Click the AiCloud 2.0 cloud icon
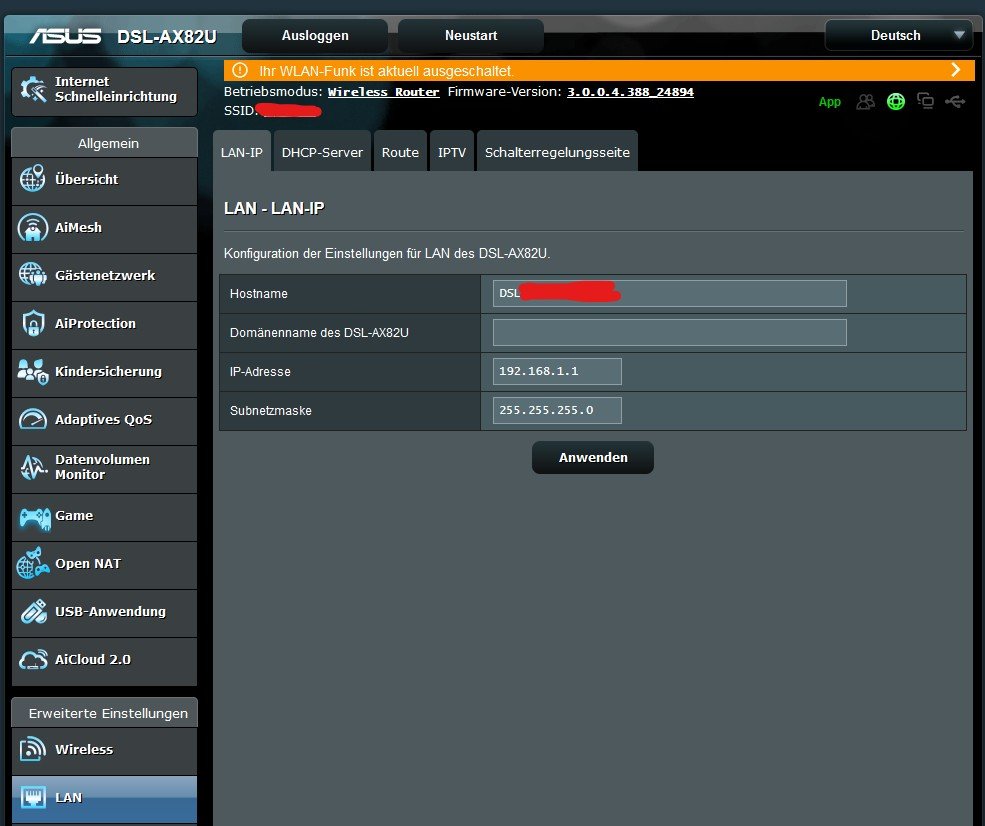Screen dimensions: 985x826 [33, 660]
